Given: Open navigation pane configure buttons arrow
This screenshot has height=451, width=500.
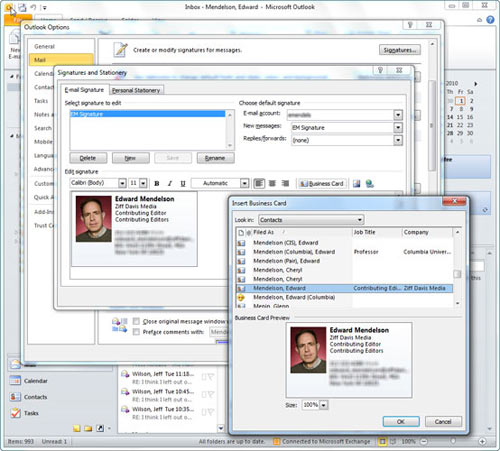Looking at the screenshot, I should pyautogui.click(x=109, y=429).
